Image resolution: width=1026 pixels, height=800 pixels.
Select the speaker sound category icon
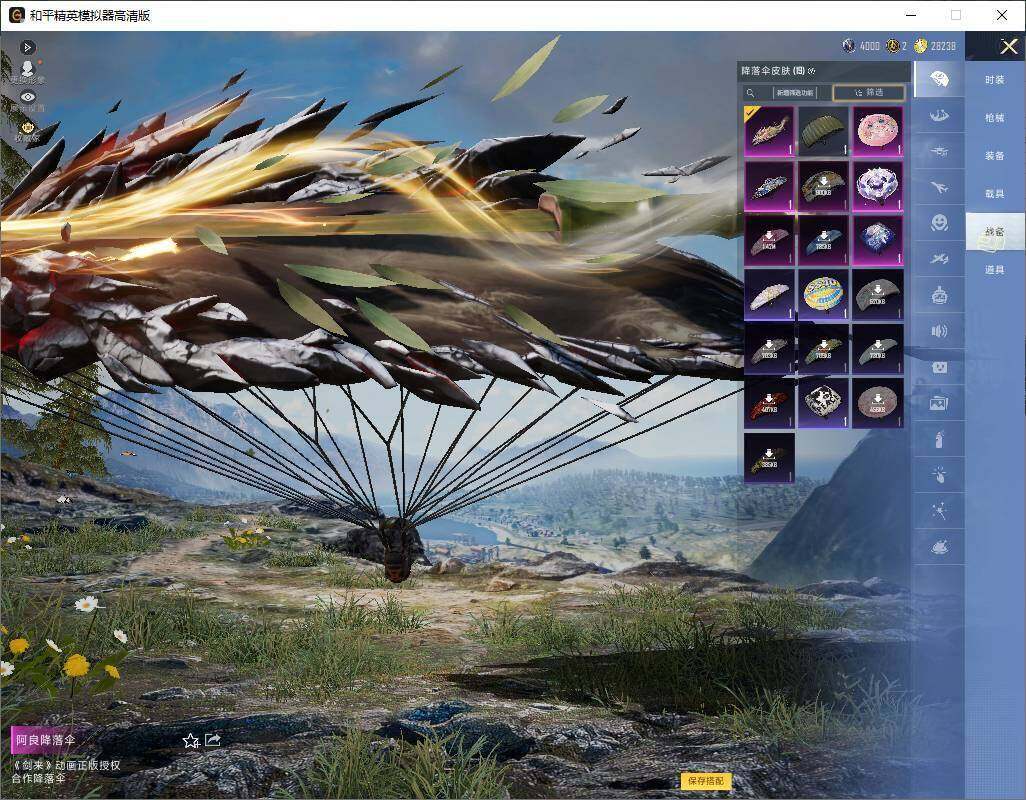[x=939, y=331]
